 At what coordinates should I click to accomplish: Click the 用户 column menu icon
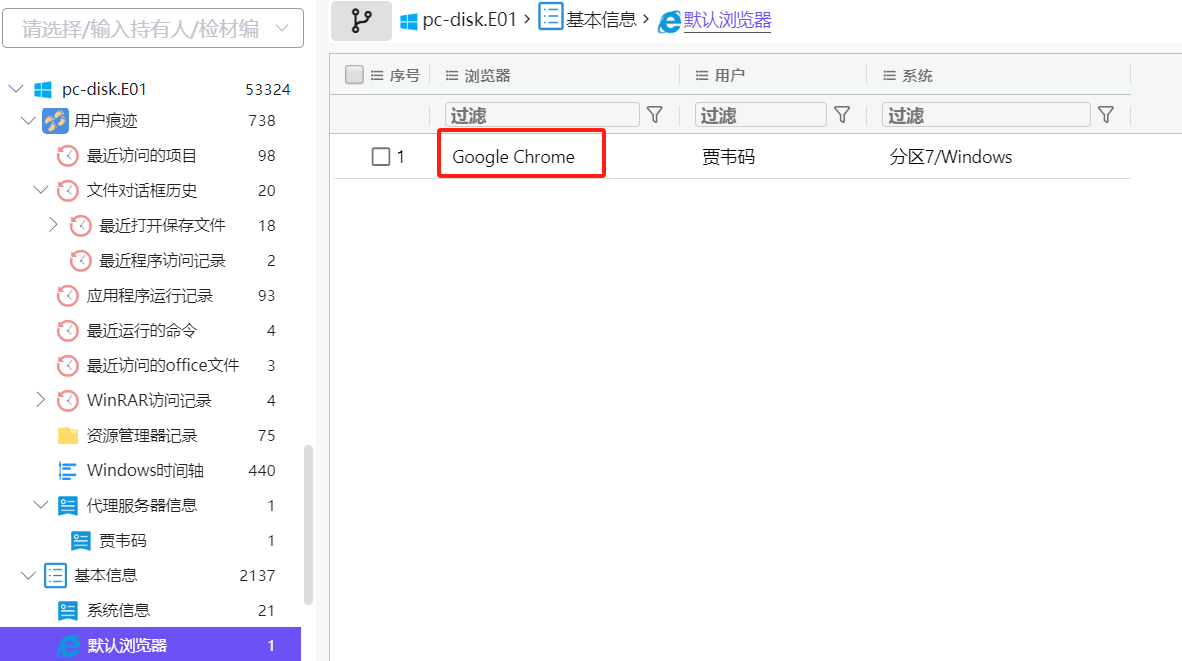(x=702, y=75)
